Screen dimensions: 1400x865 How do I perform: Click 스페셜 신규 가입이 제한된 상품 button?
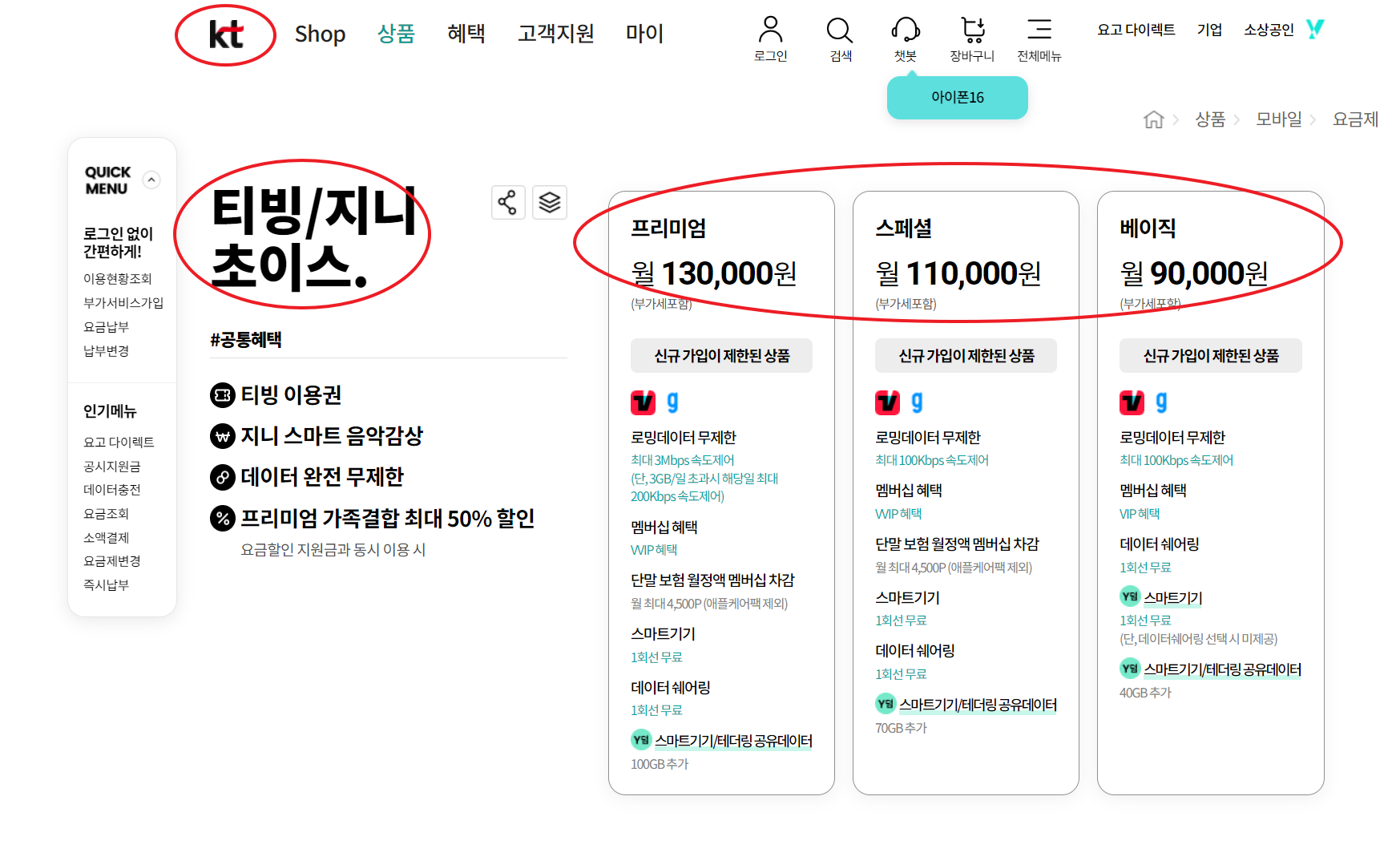point(966,356)
